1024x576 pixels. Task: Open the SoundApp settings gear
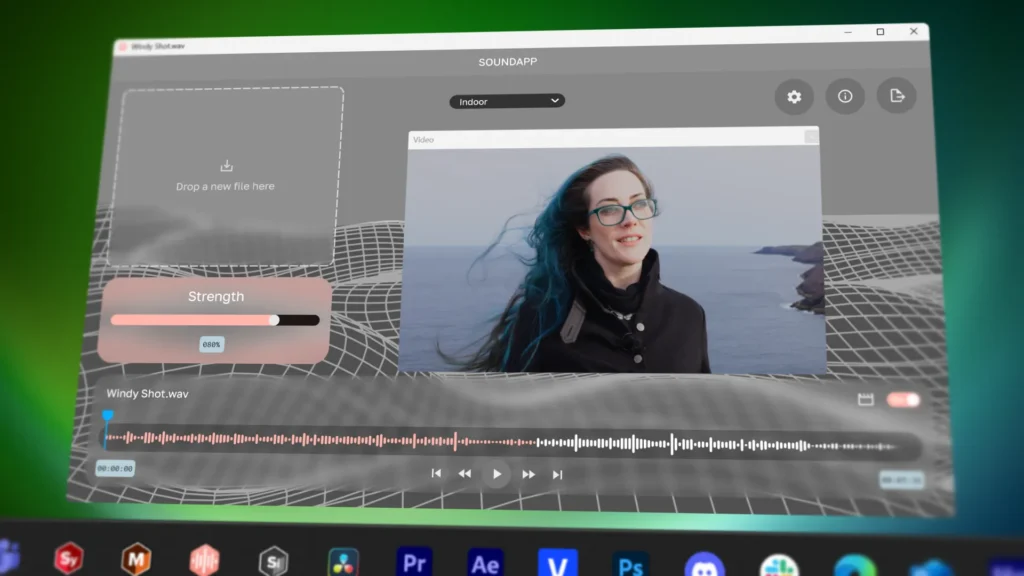click(794, 96)
